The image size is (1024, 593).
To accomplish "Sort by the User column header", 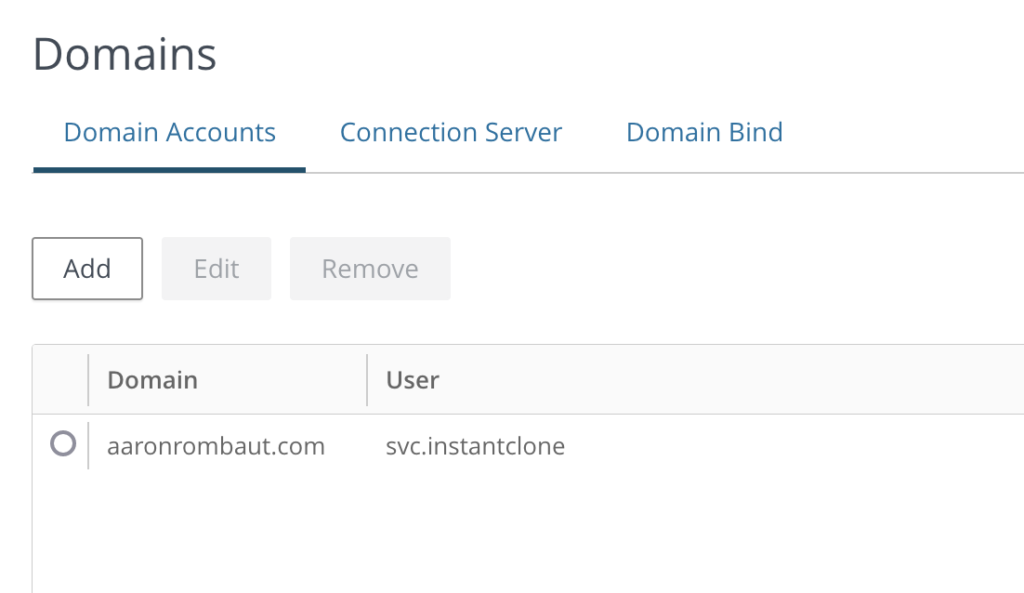I will click(412, 380).
